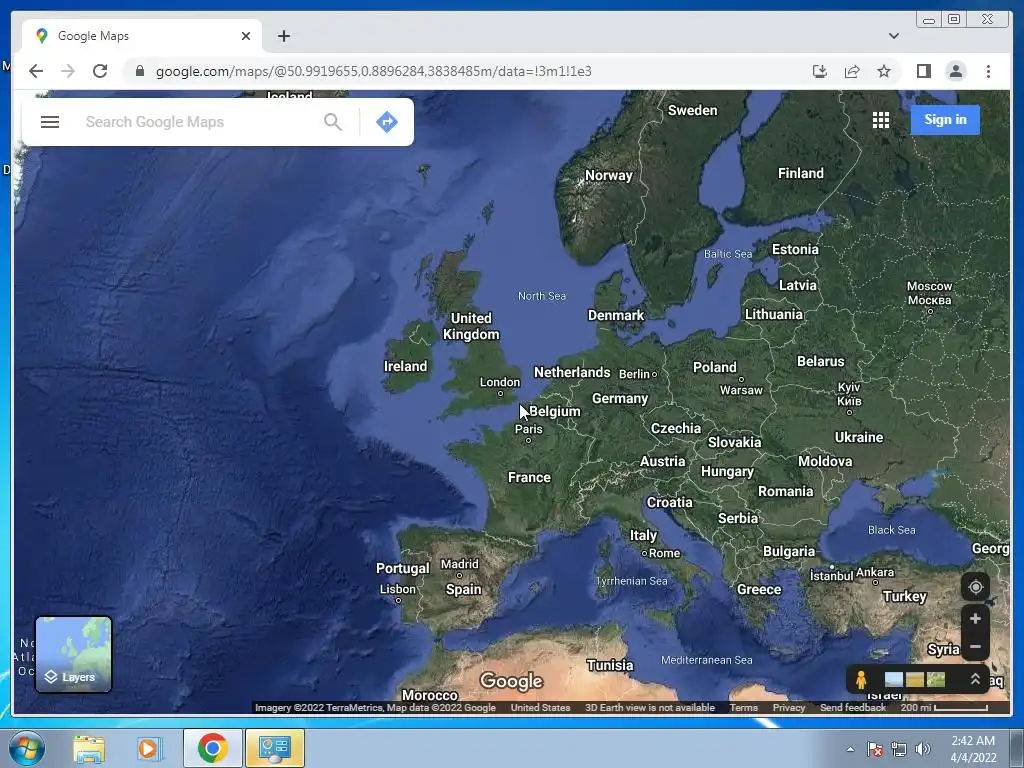
Task: Click the install app icon in address bar
Action: (x=820, y=71)
